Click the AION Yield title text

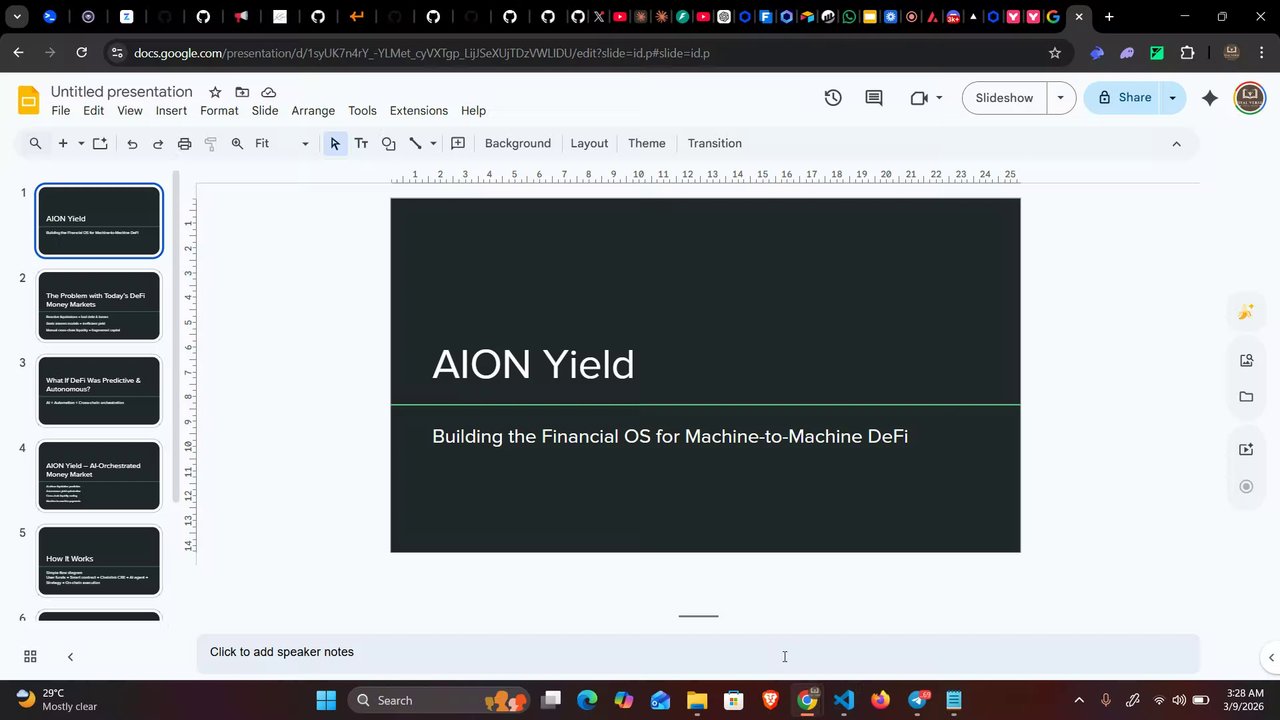click(533, 365)
